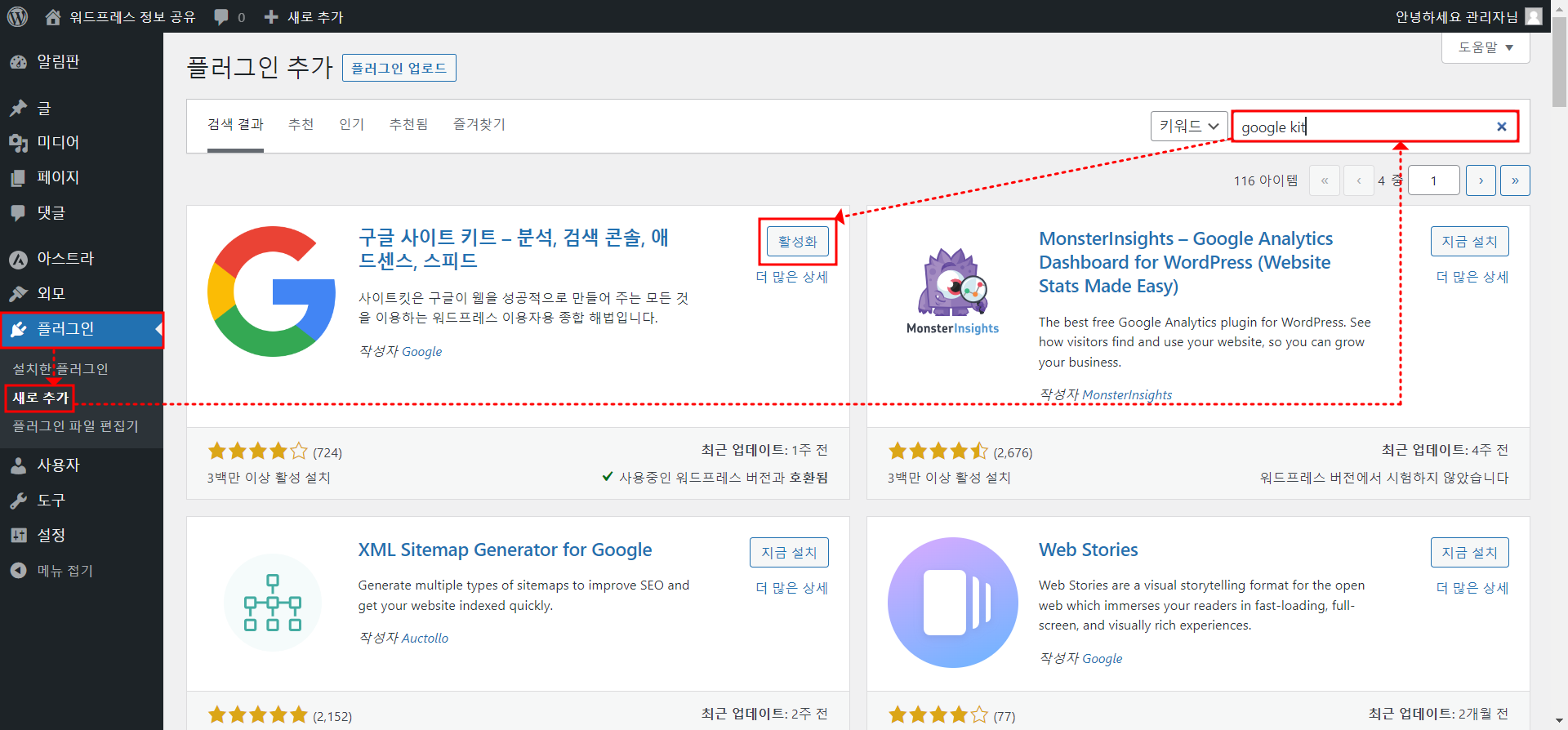Select 새로 추가 under 플러그인 submenu

[40, 398]
